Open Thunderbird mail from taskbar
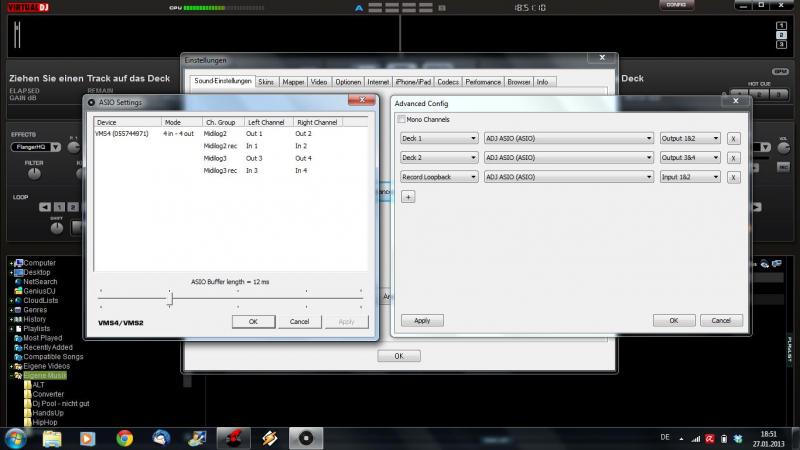This screenshot has width=800, height=450. tap(161, 438)
